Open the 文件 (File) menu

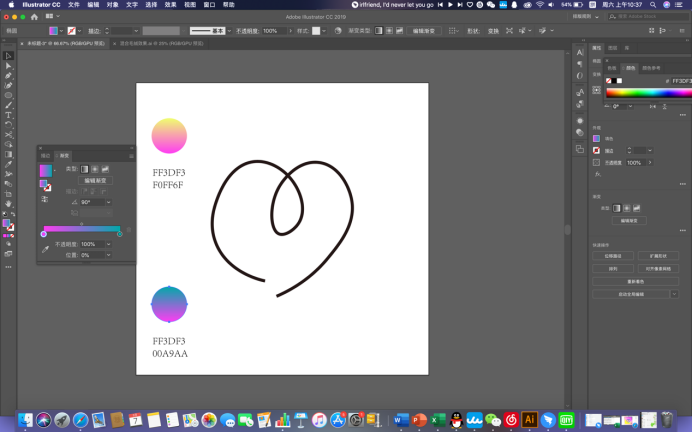tap(74, 5)
